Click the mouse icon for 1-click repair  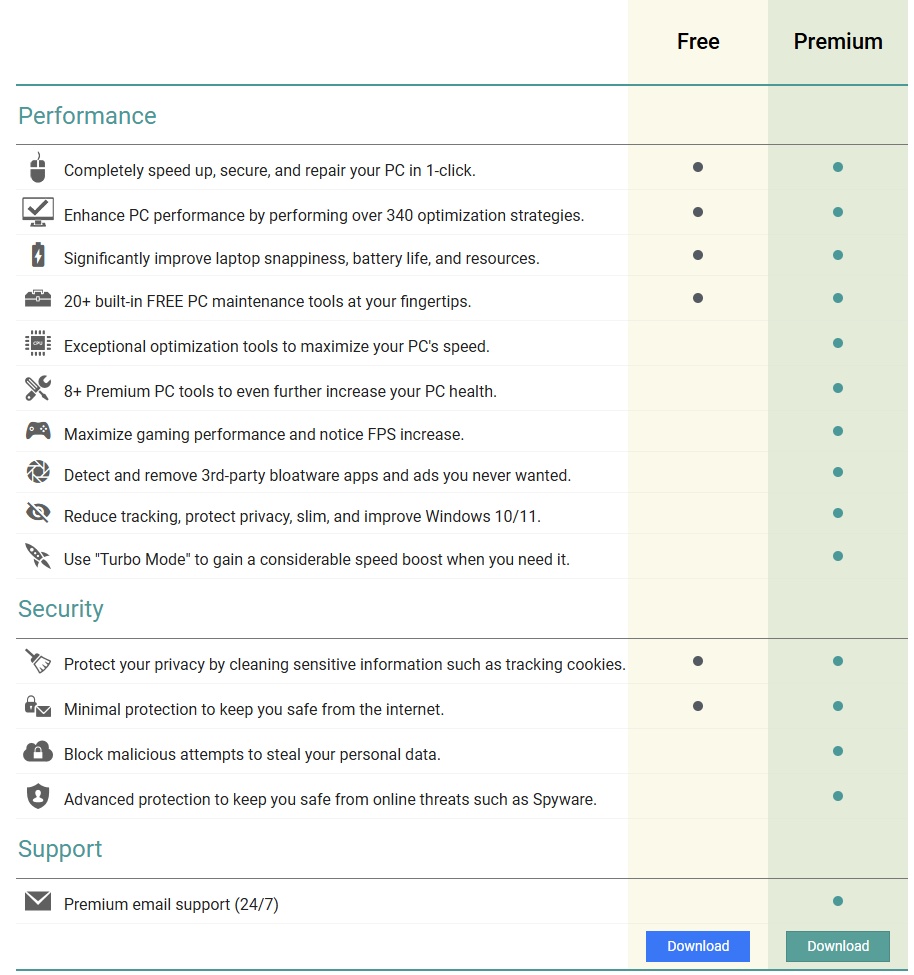(38, 168)
